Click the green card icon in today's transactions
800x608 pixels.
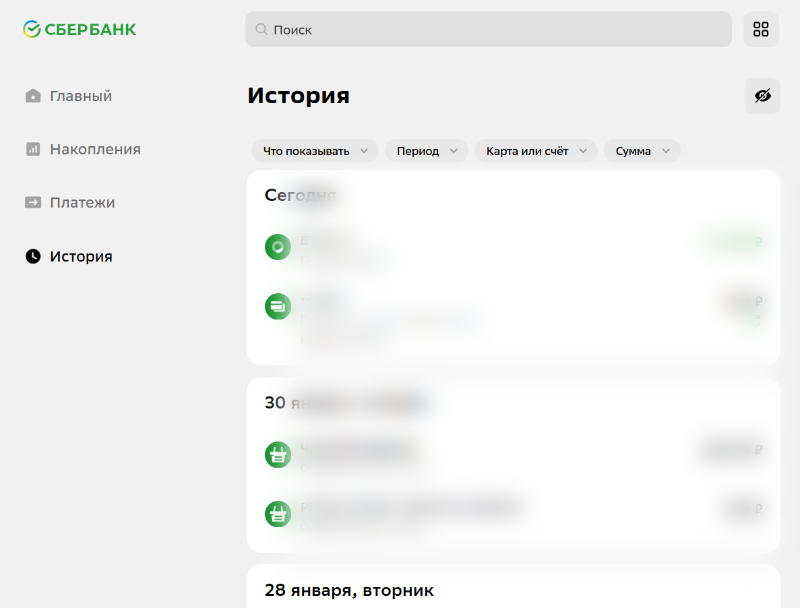click(x=277, y=306)
